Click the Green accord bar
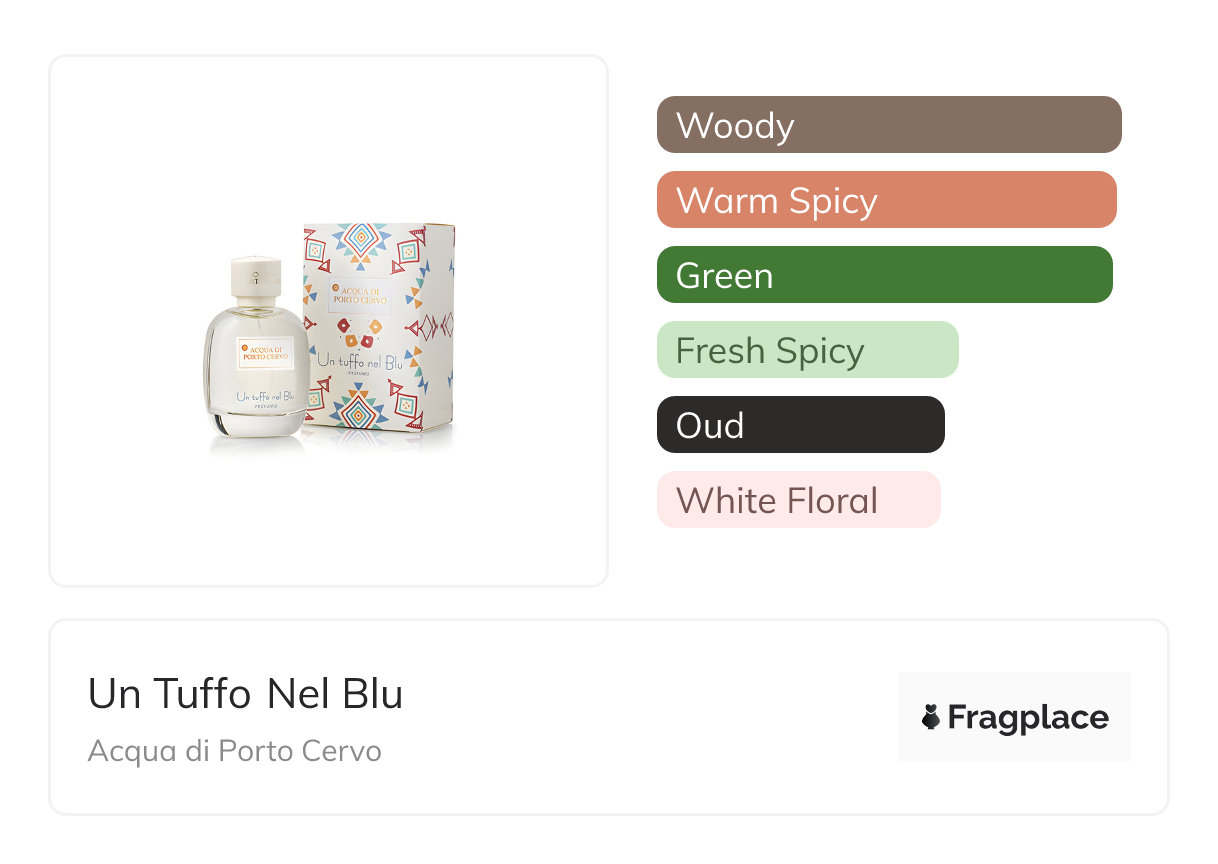The width and height of the screenshot is (1218, 864). [884, 275]
